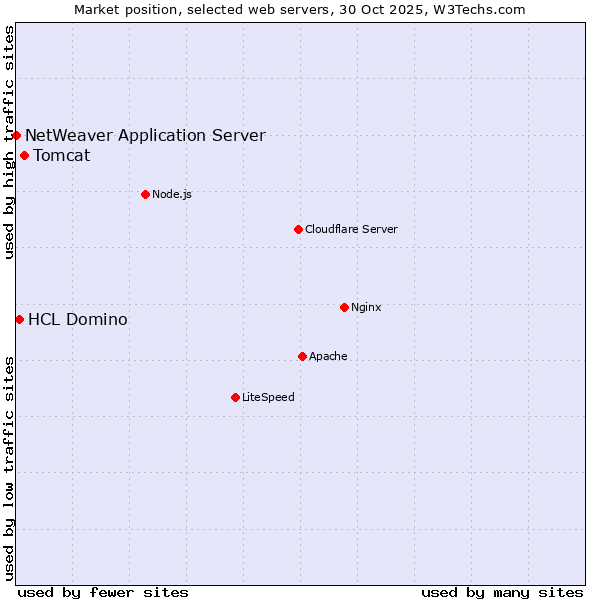Click the NetWeaver Application Server label
The image size is (600, 600).
145,135
